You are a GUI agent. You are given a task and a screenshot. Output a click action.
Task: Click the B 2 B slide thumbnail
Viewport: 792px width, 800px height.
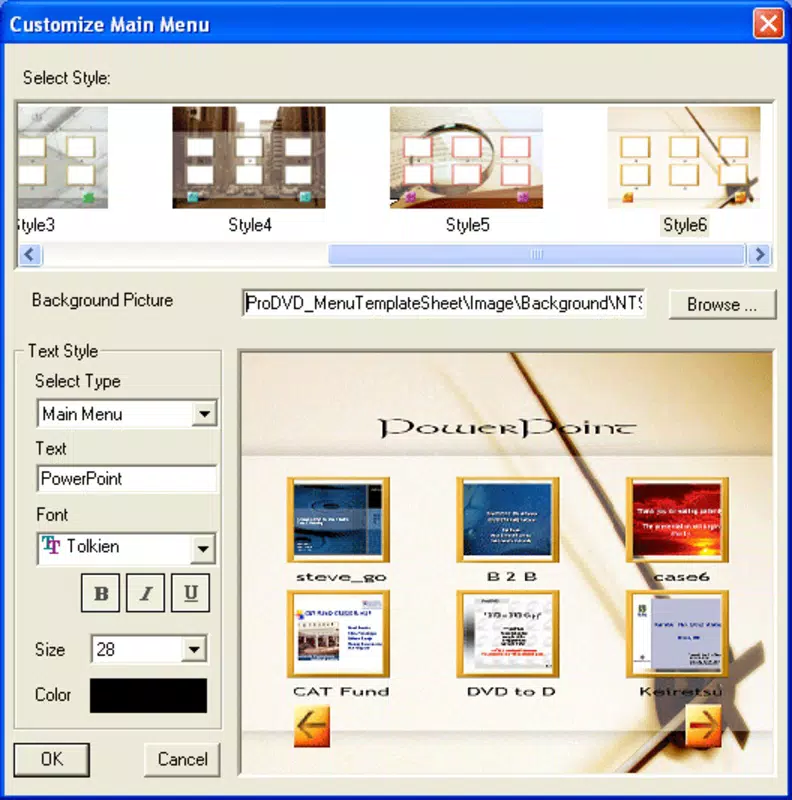point(508,520)
